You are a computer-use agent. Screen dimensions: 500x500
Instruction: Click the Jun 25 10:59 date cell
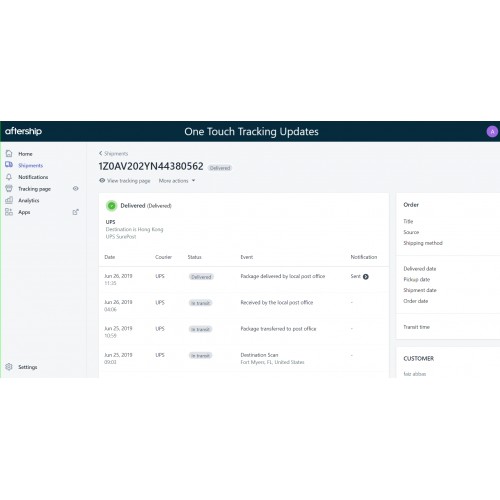click(118, 332)
